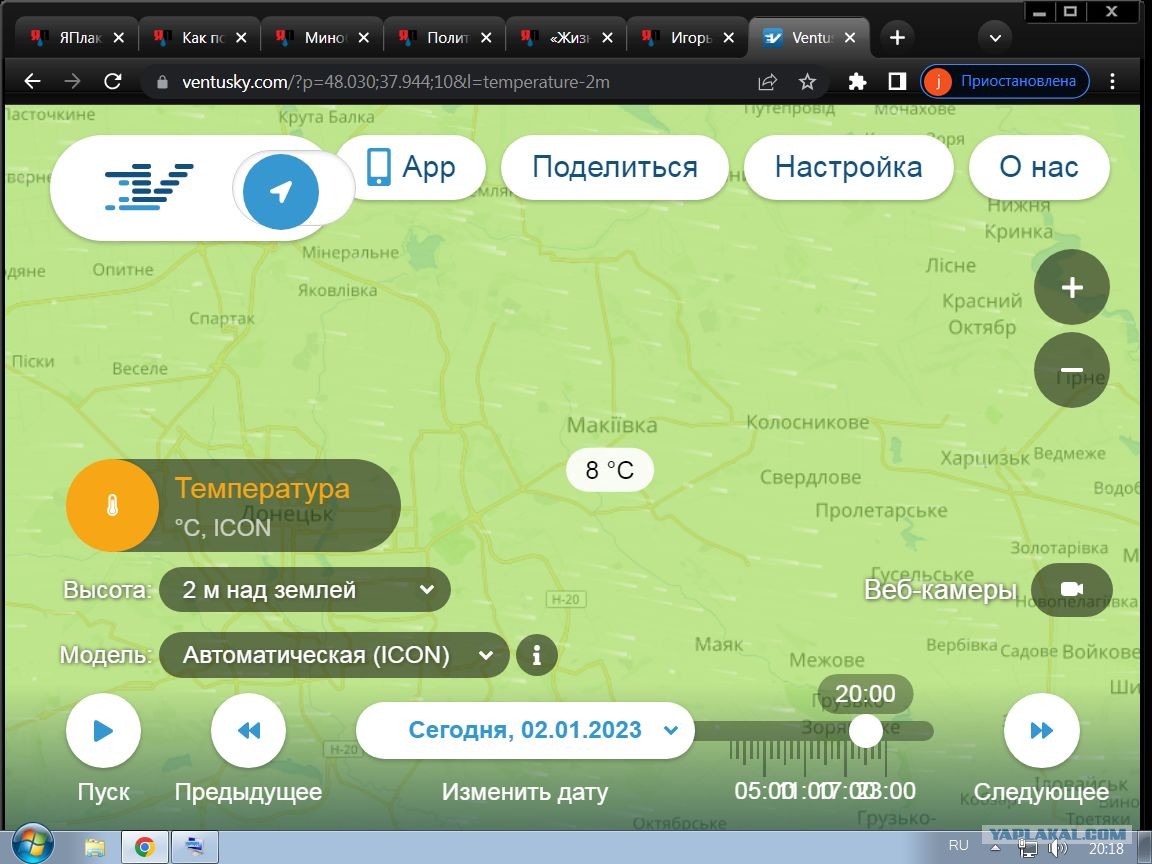Viewport: 1152px width, 864px height.
Task: Click the Ventusky logo
Action: [149, 187]
